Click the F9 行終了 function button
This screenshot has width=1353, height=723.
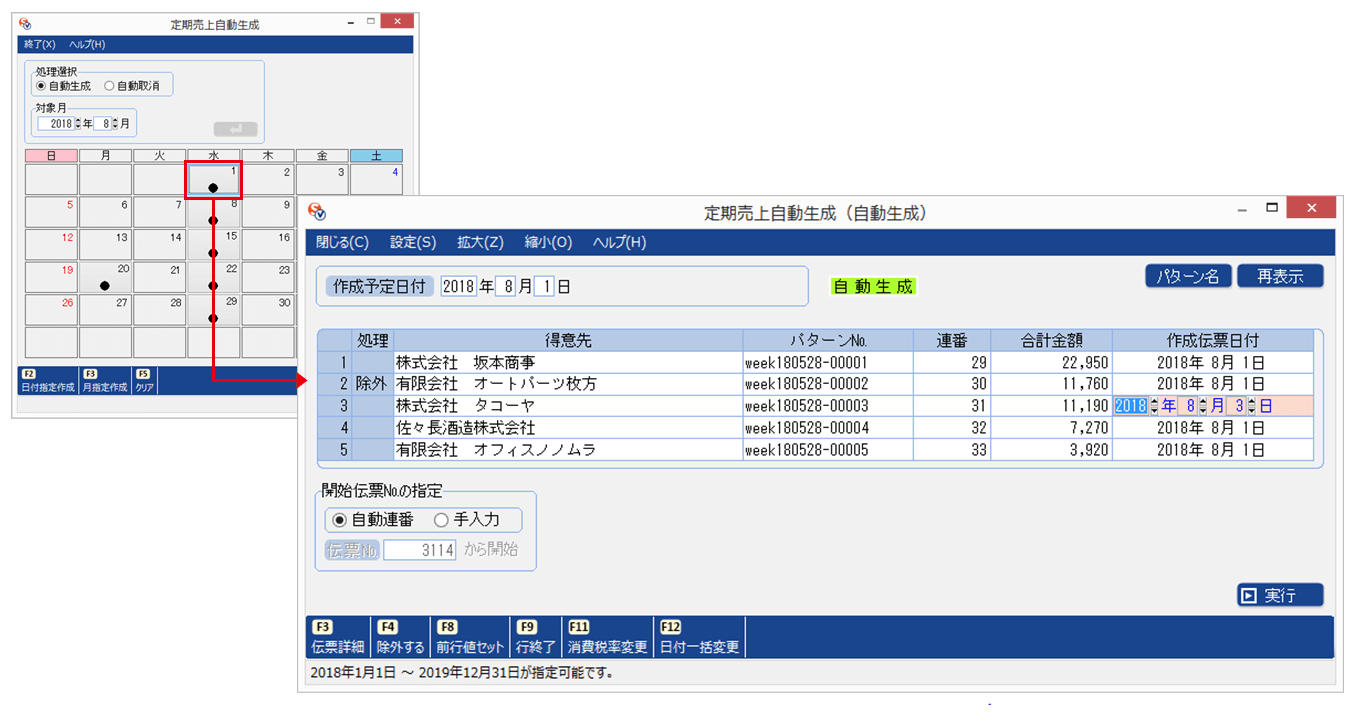tap(535, 637)
